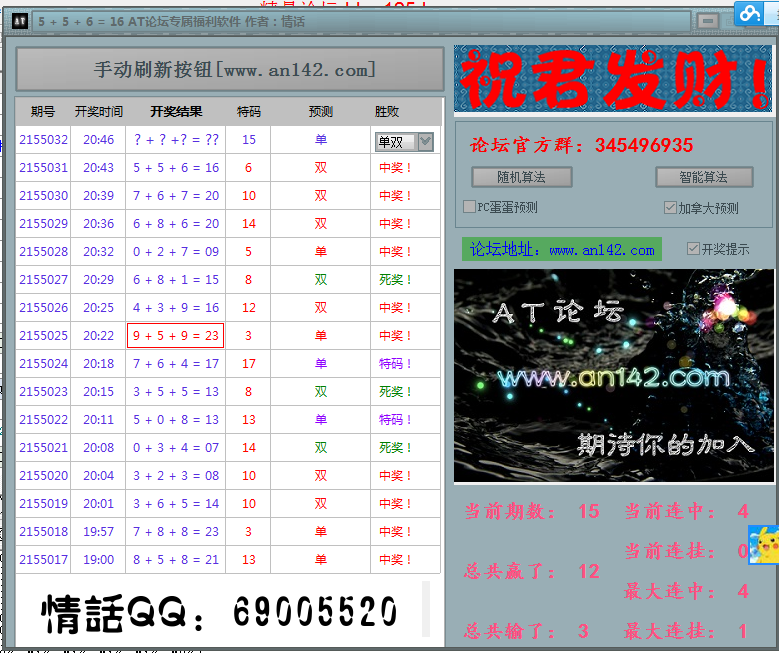The width and height of the screenshot is (779, 653).
Task: Select the highlighted 9 + 5 + 9 = 23 cell
Action: (x=176, y=336)
